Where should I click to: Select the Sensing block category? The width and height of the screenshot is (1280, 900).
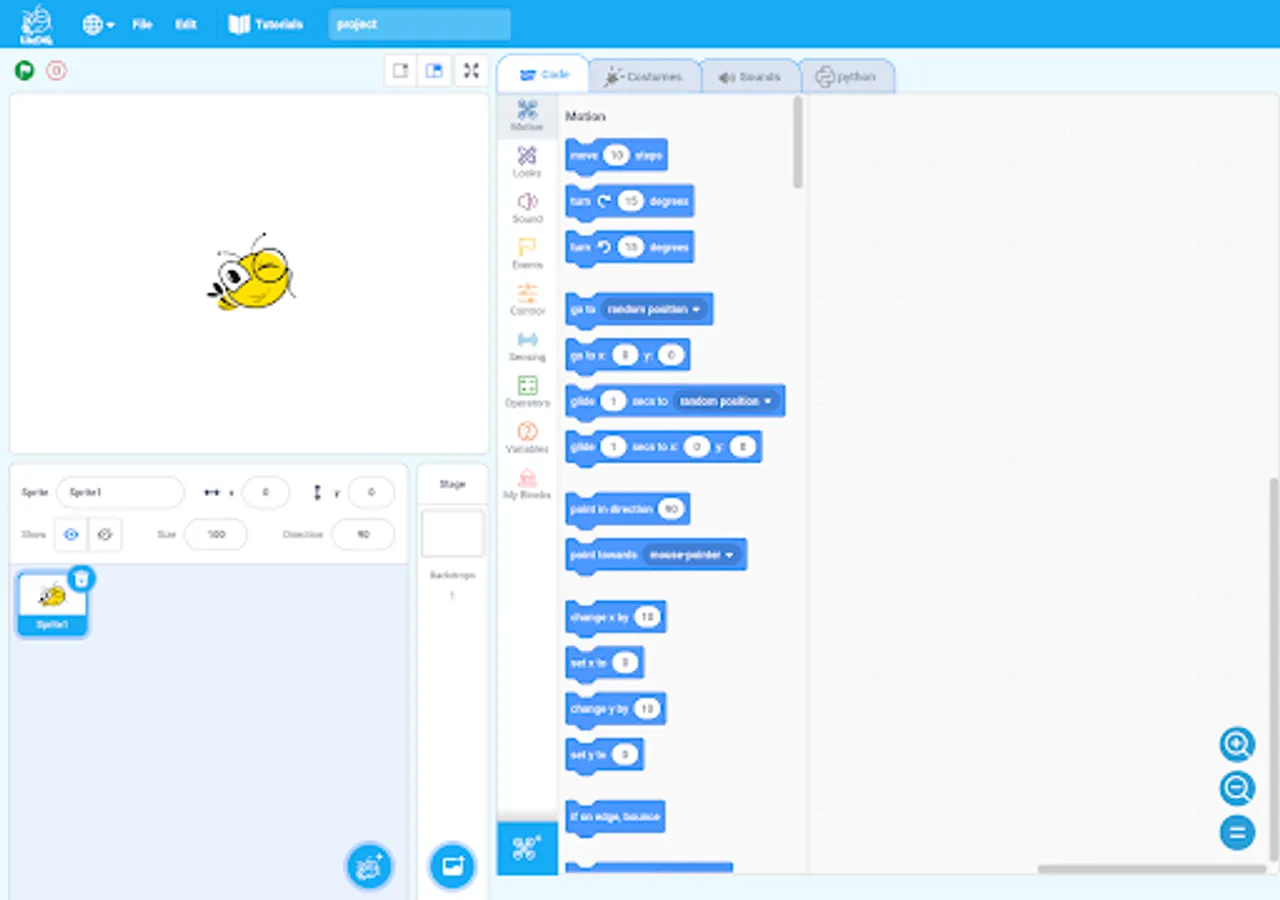pyautogui.click(x=527, y=346)
